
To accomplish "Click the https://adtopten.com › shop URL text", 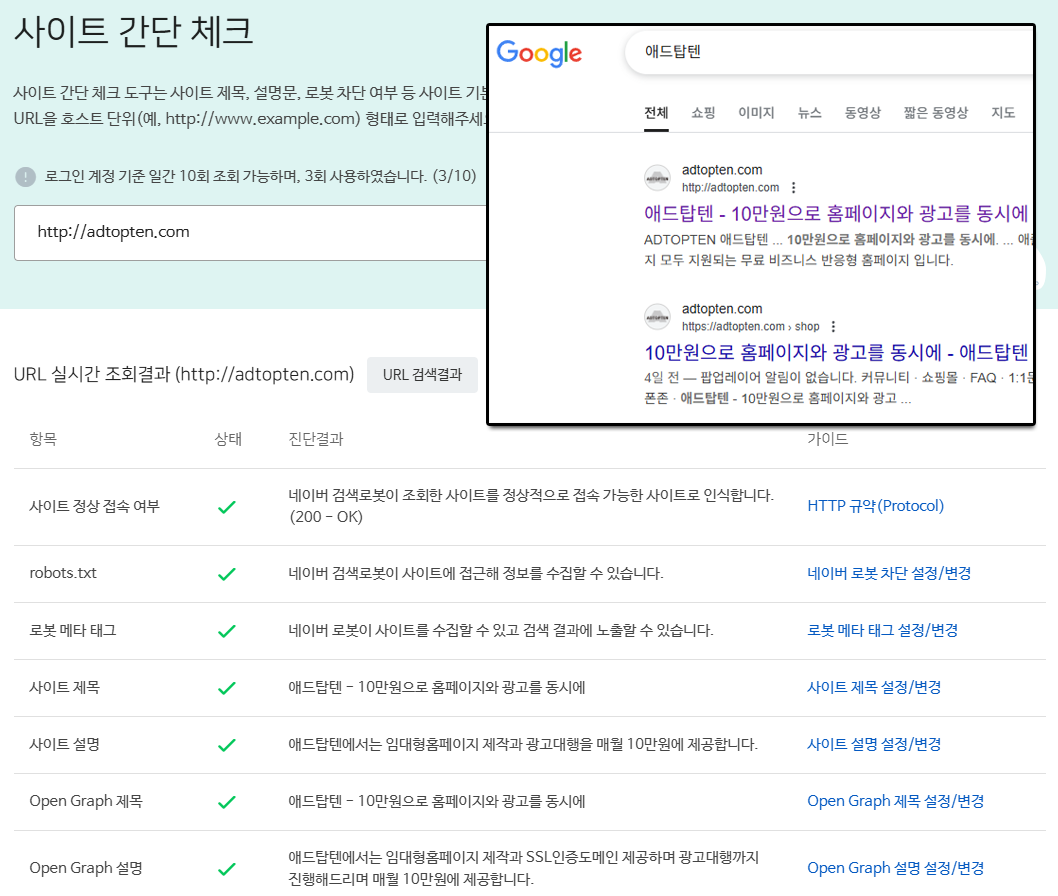I will coord(750,327).
